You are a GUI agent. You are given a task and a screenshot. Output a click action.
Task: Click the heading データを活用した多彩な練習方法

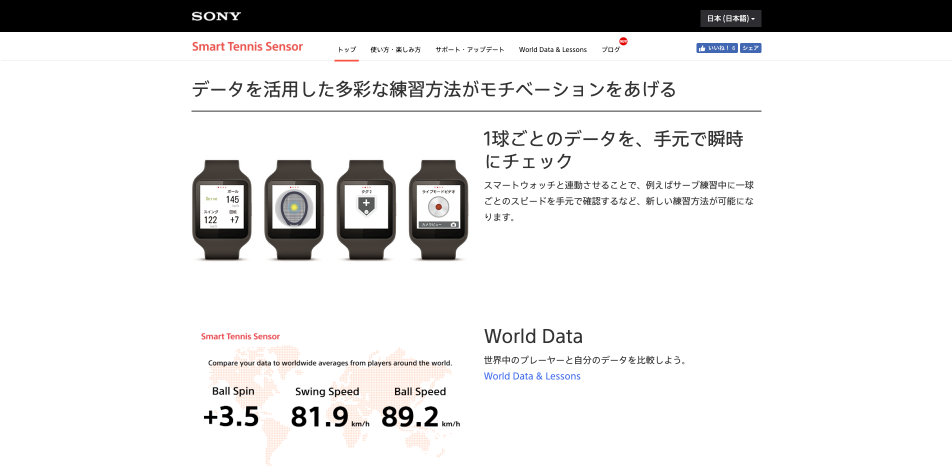coord(434,89)
